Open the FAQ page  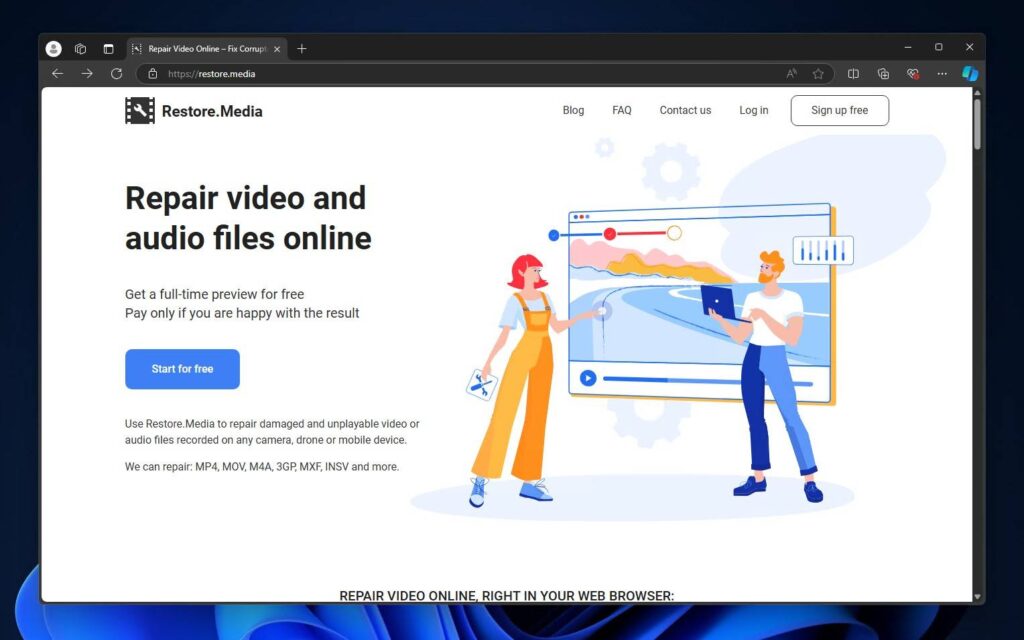622,110
